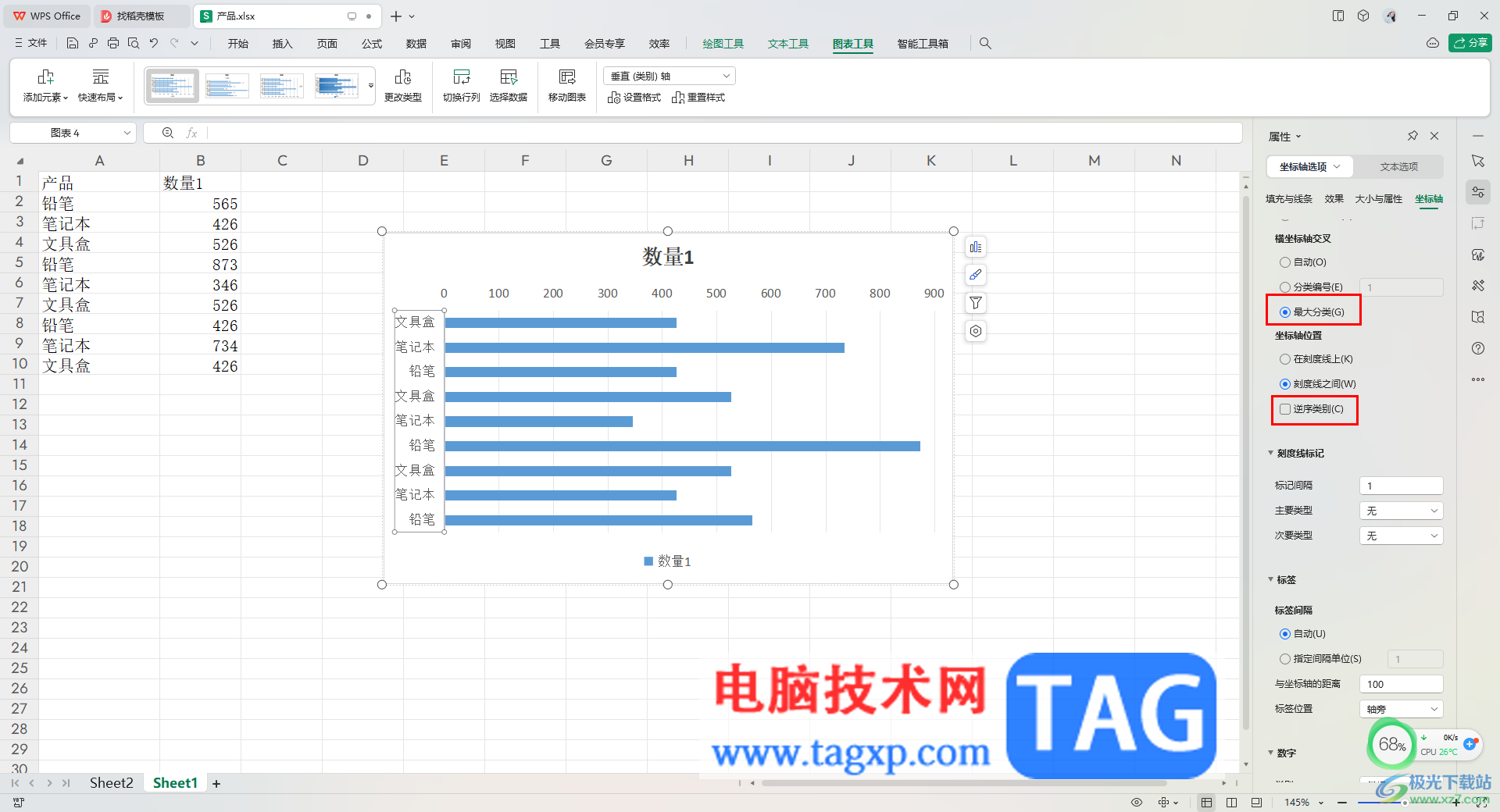Click the Mark Interval (标记间隔) input field
This screenshot has width=1500, height=812.
point(1402,486)
